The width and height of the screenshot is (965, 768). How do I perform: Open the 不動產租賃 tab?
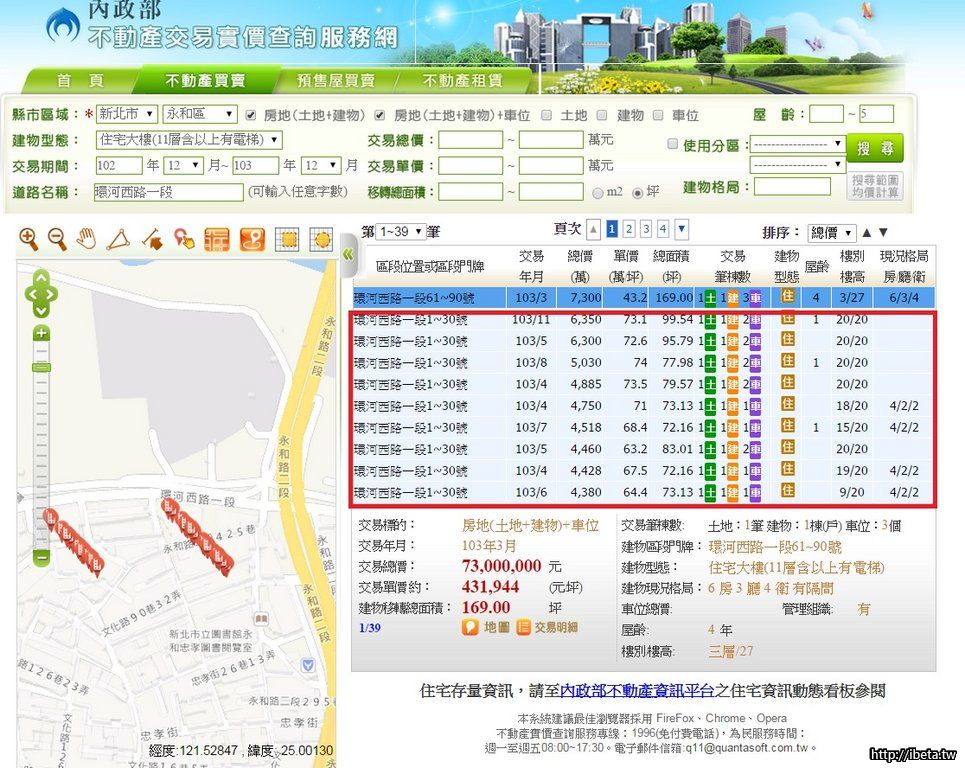tap(462, 81)
